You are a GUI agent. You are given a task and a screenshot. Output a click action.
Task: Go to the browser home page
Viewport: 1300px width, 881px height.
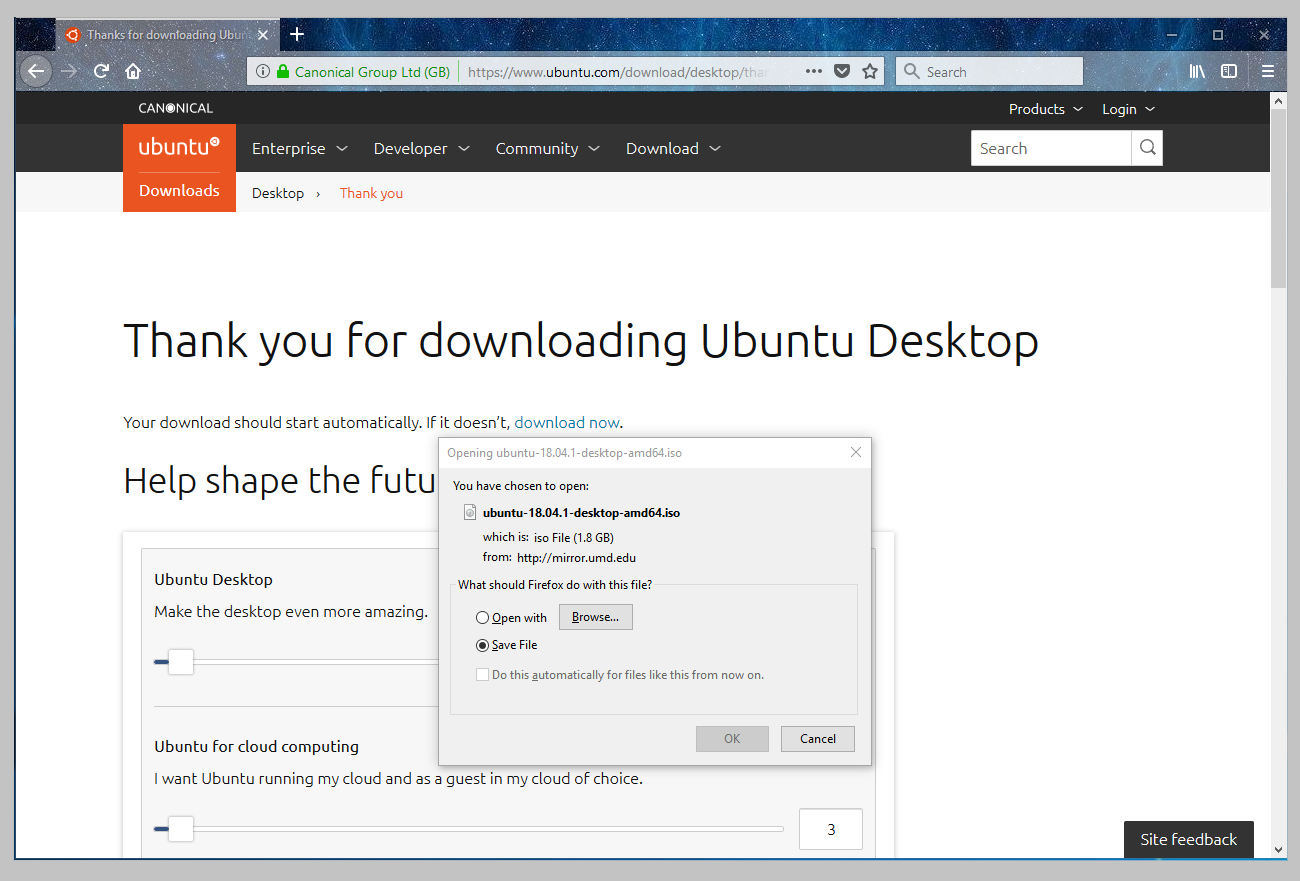point(133,71)
